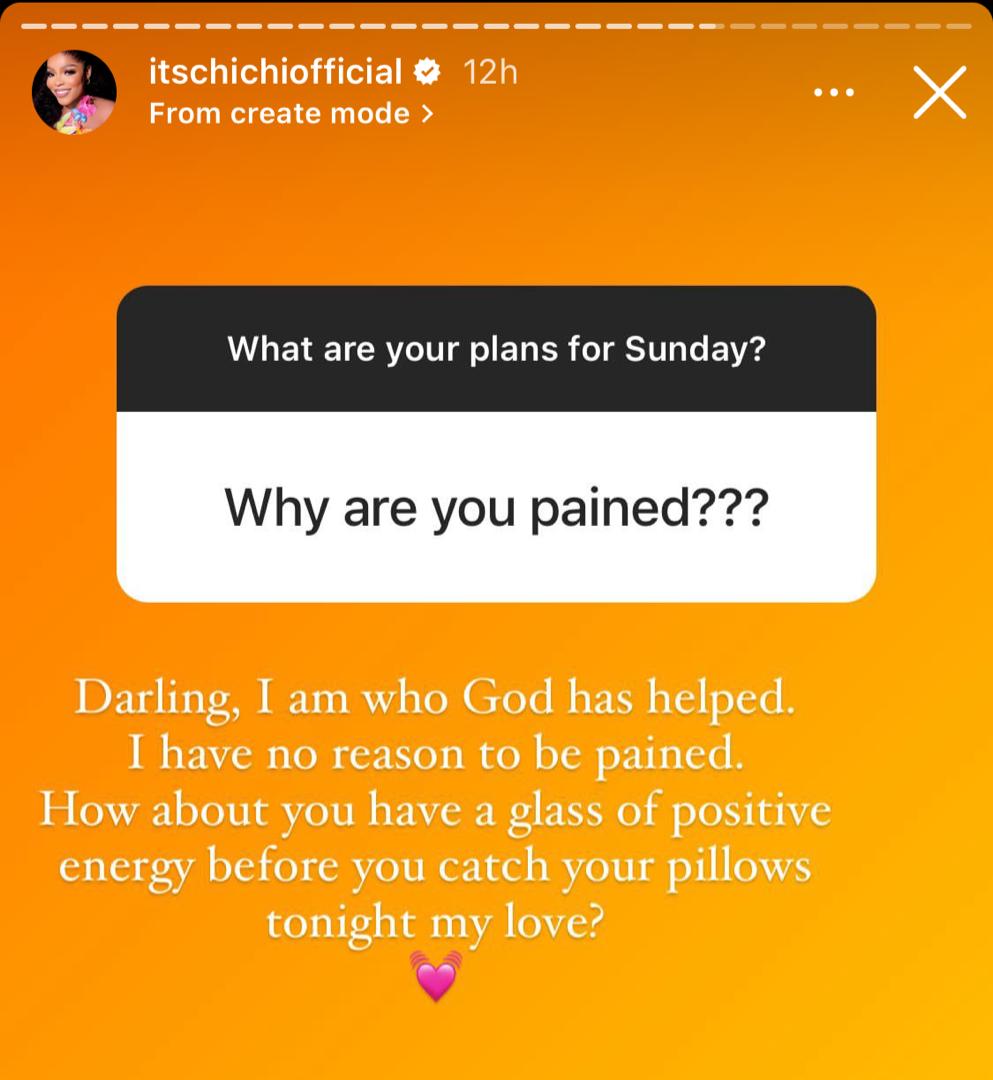Click the 'Darling, I am who God has helped.' line
This screenshot has height=1080, width=993.
point(435,698)
